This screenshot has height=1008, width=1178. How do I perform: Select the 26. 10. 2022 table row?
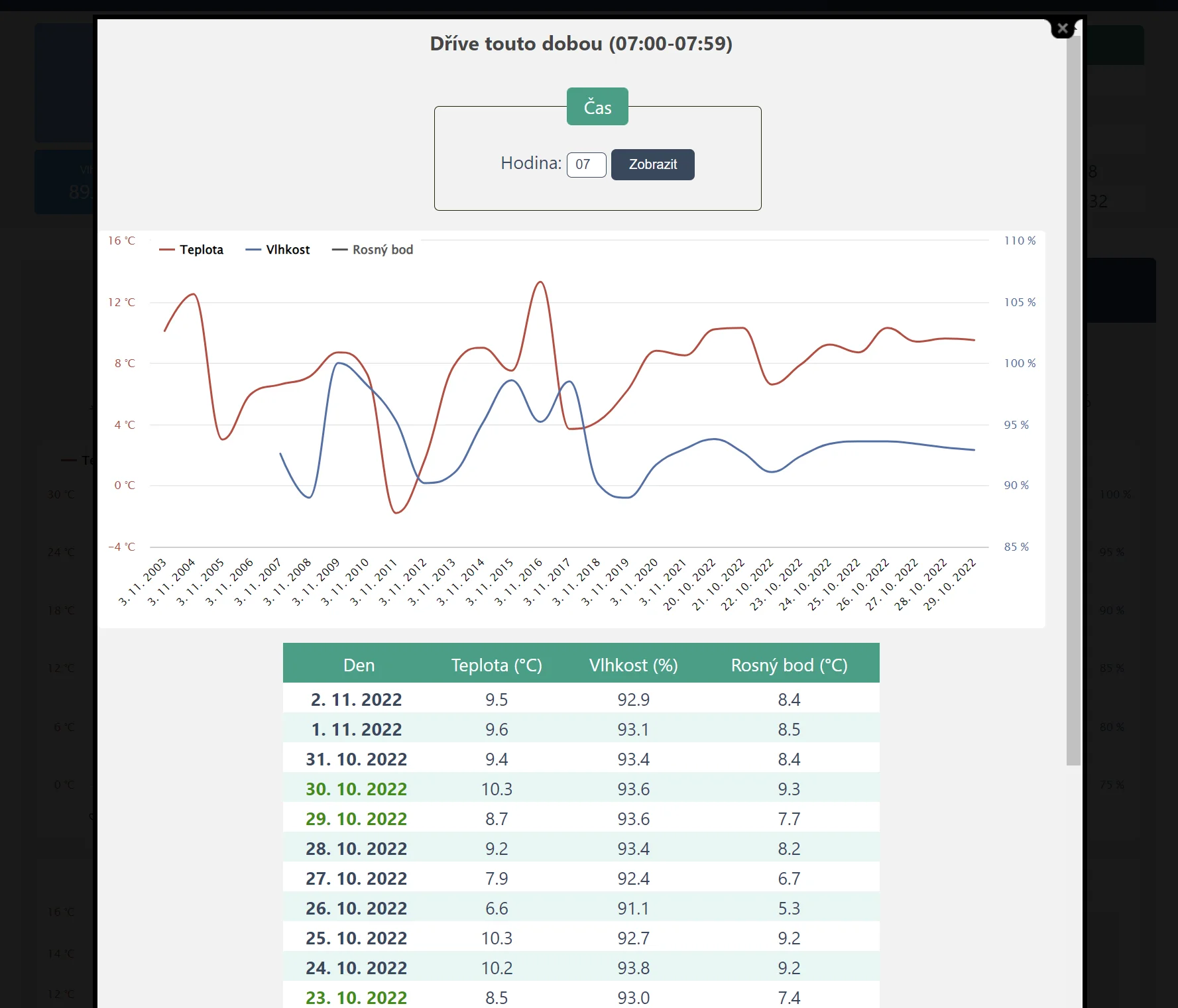click(x=581, y=908)
